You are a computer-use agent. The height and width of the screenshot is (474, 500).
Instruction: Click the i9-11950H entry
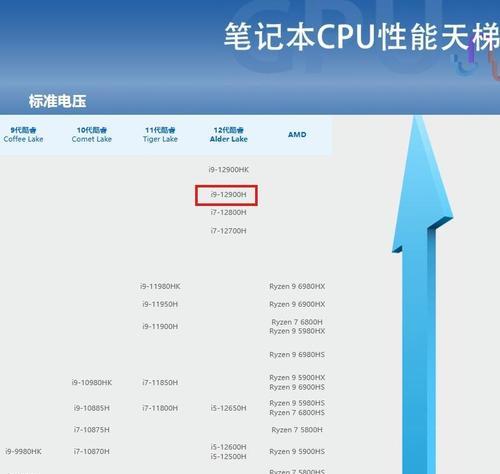coord(160,304)
